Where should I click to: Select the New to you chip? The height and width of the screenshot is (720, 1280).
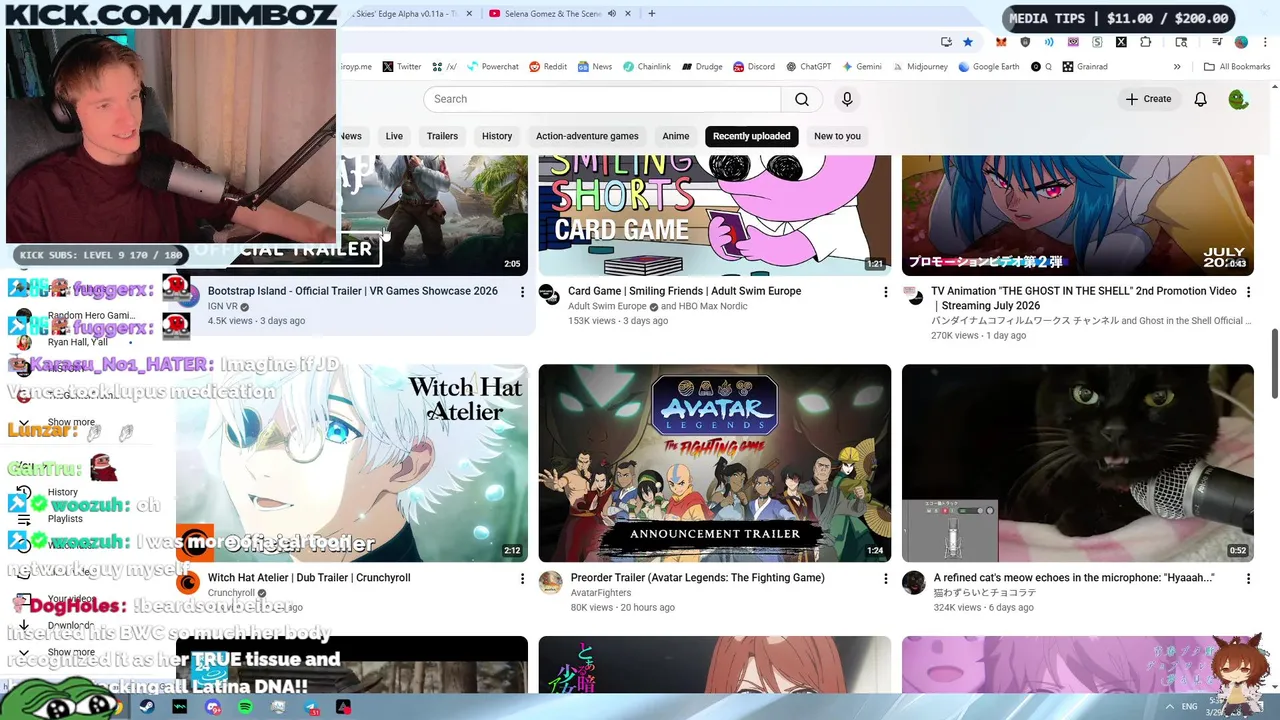837,136
